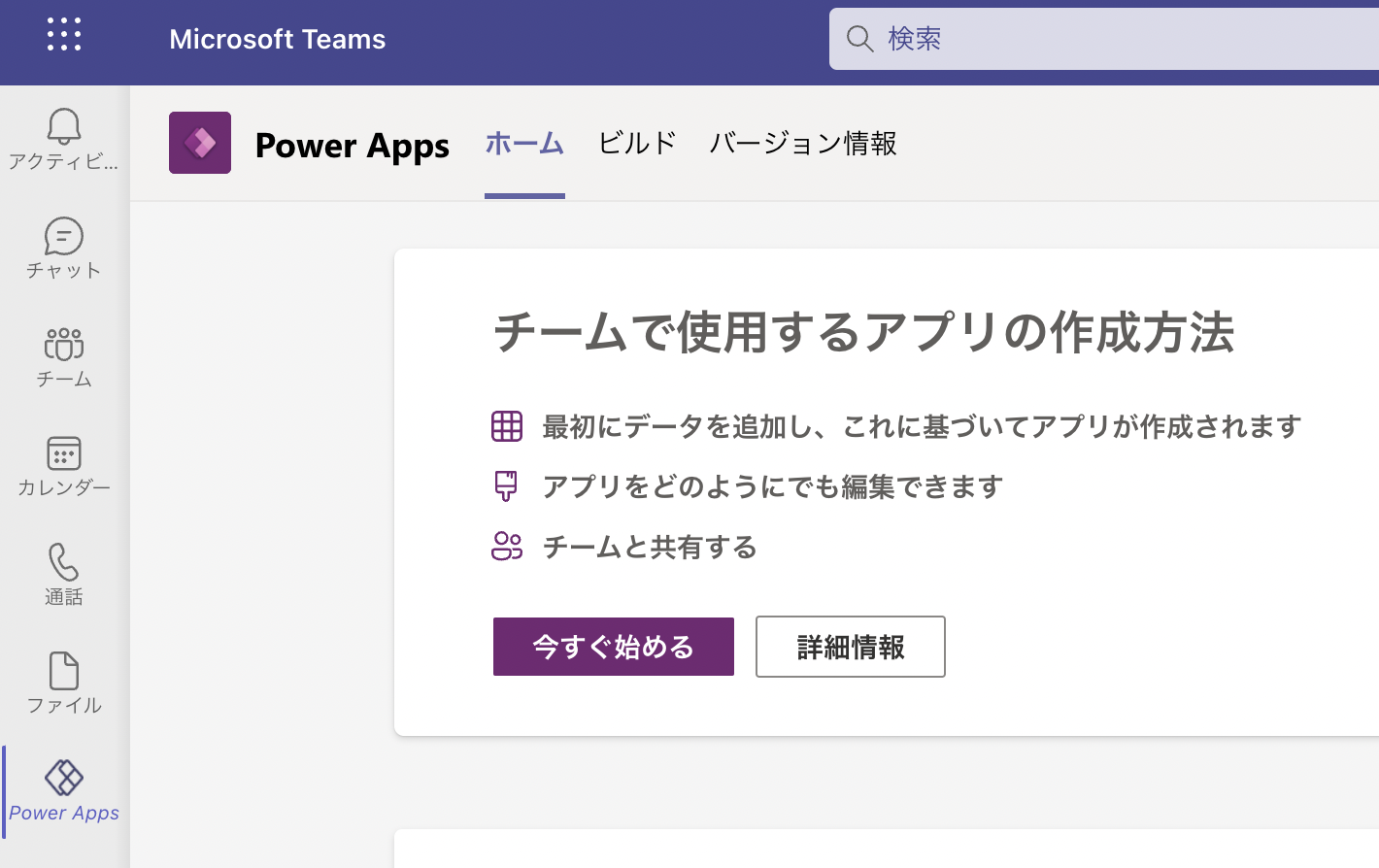This screenshot has height=868, width=1379.
Task: Click text 最初にデータを追加し、これに基づいてアプリが作成されます
Action: click(x=922, y=426)
